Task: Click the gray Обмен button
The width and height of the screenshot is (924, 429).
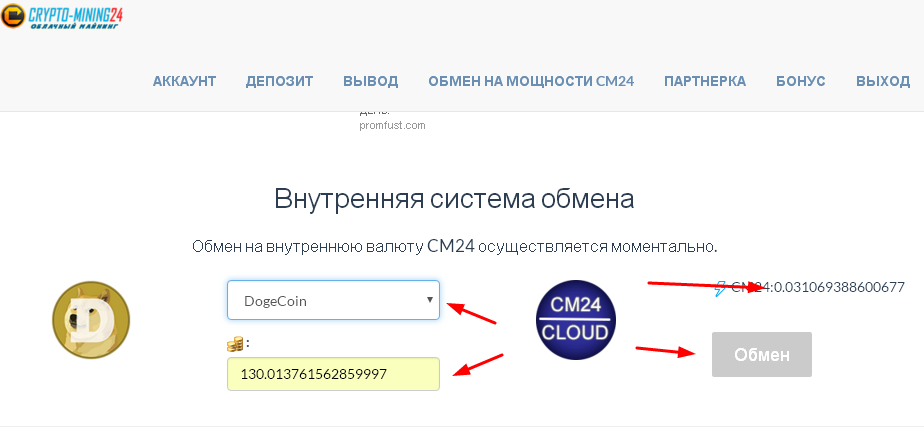Action: [x=762, y=354]
